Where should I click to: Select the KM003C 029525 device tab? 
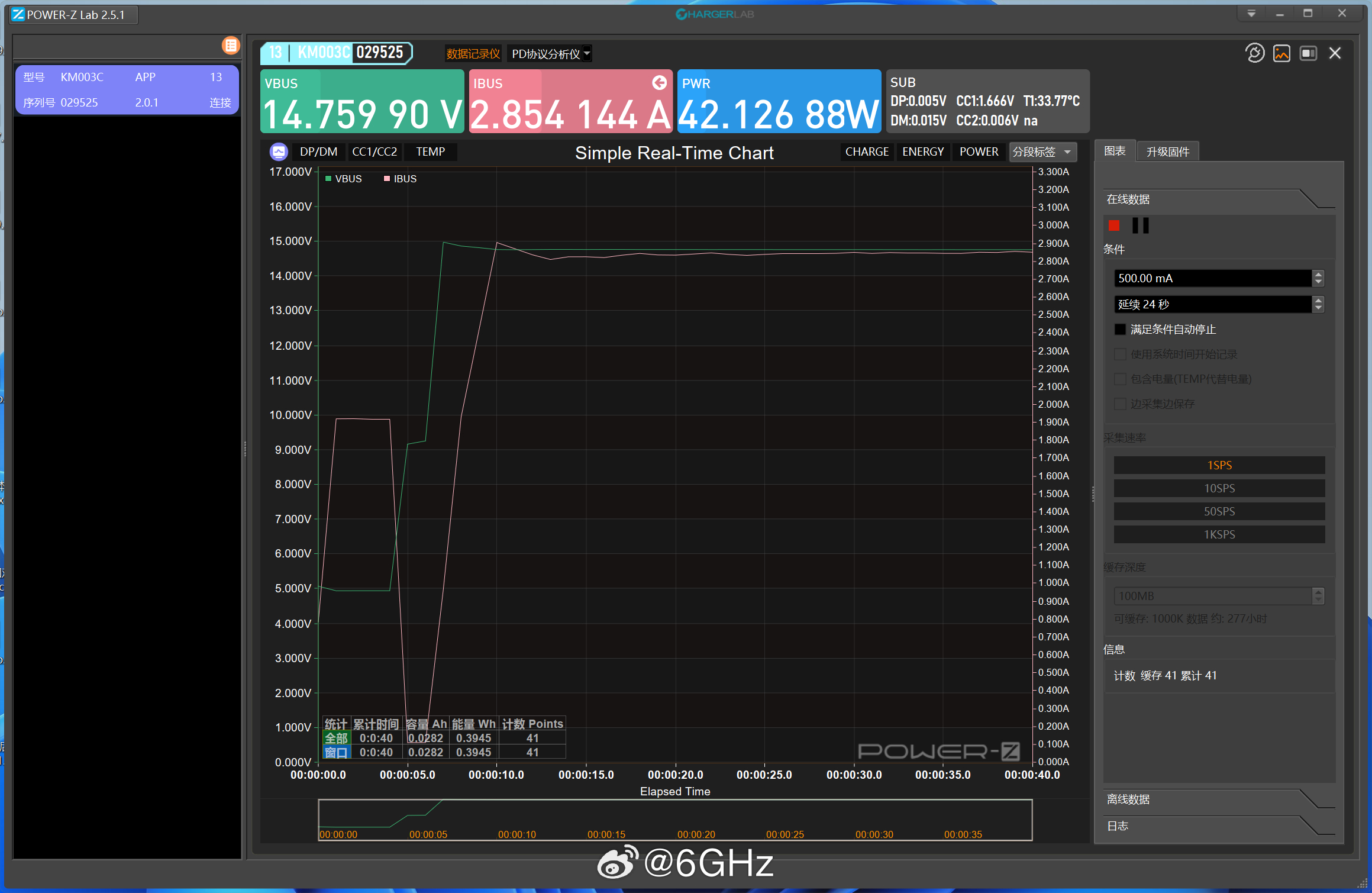tap(336, 53)
